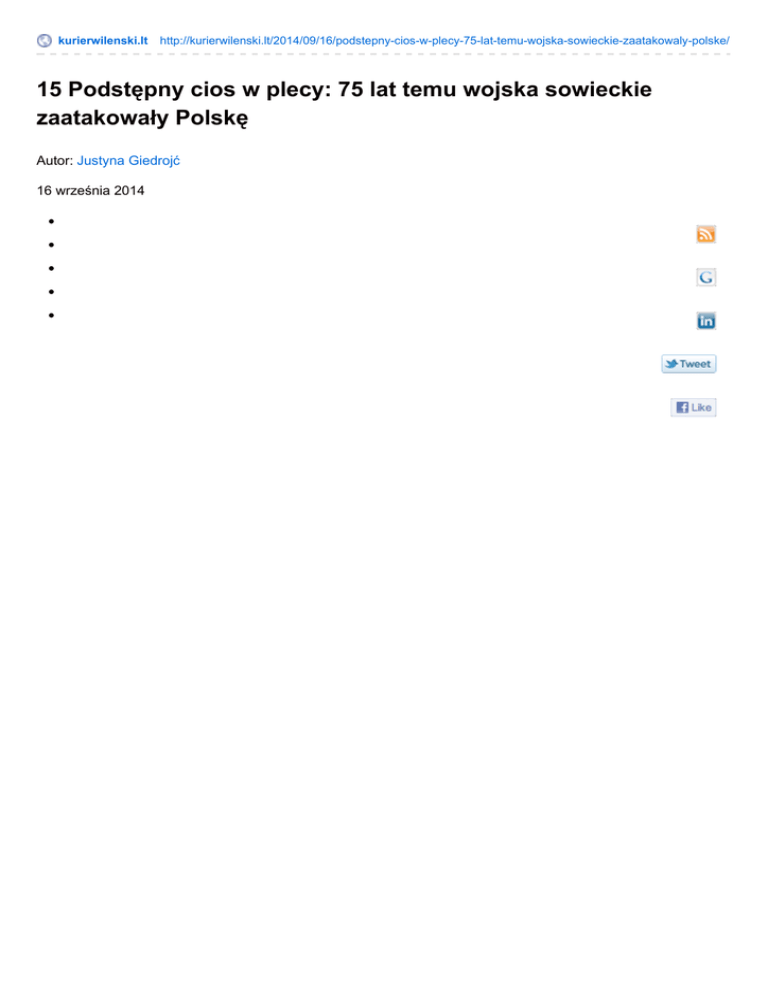Click the Facebook f logo

click(682, 407)
